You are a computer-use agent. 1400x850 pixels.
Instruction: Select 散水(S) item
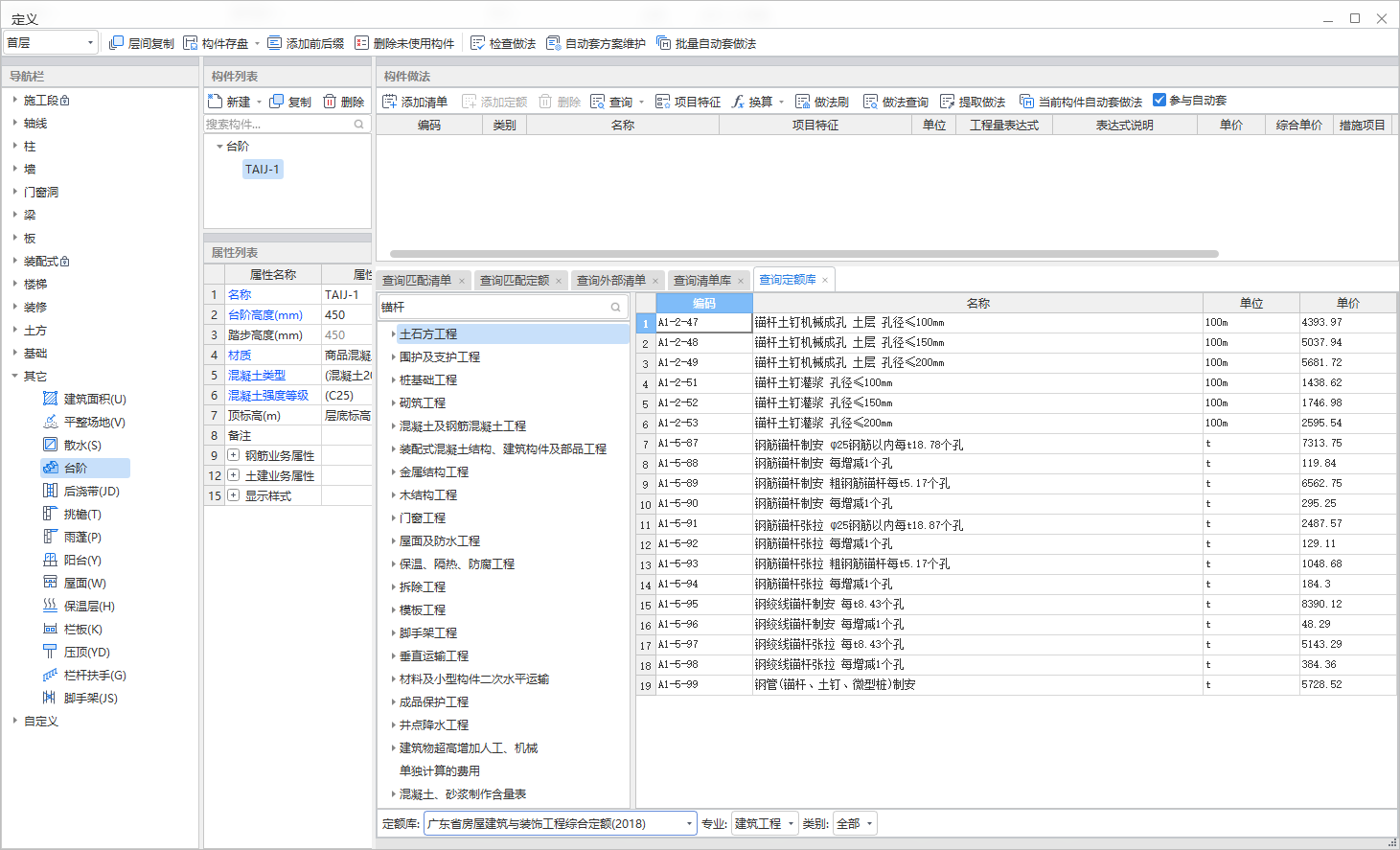coord(72,445)
